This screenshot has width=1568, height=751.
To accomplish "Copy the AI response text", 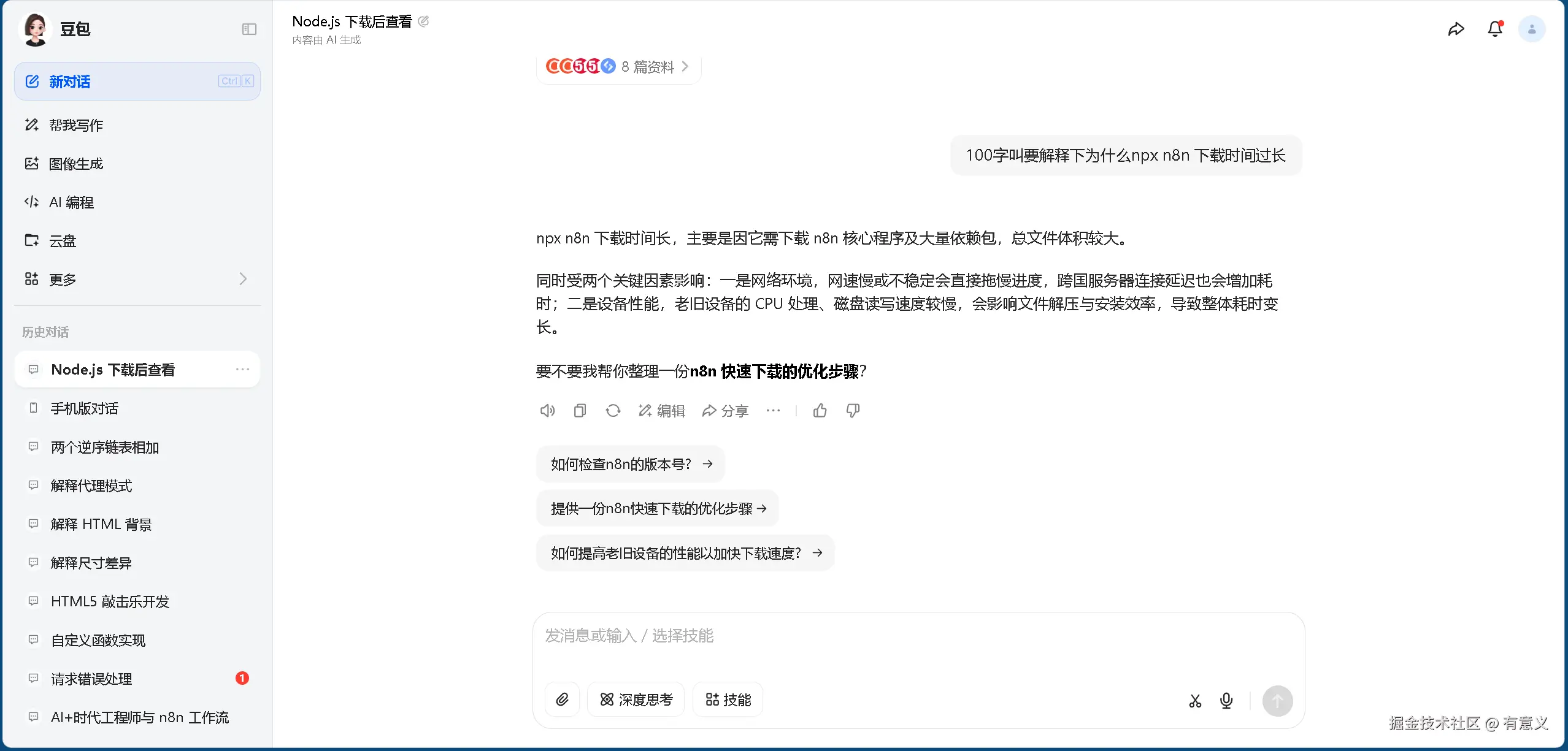I will 580,411.
